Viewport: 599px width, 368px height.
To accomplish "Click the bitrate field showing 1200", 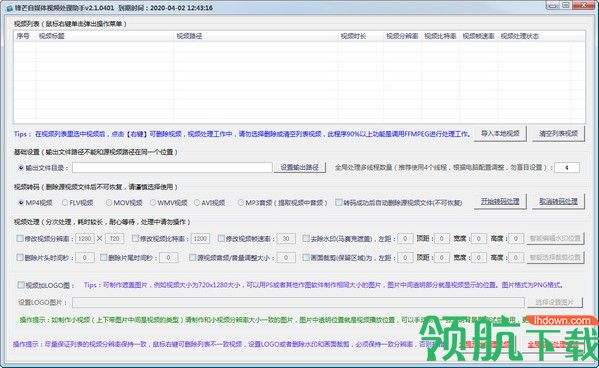I will 200,238.
